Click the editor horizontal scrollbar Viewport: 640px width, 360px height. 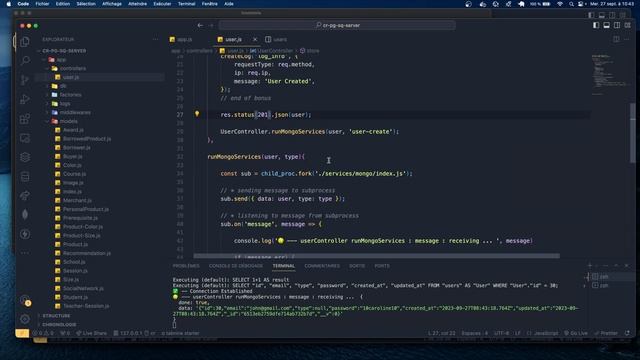tap(376, 256)
